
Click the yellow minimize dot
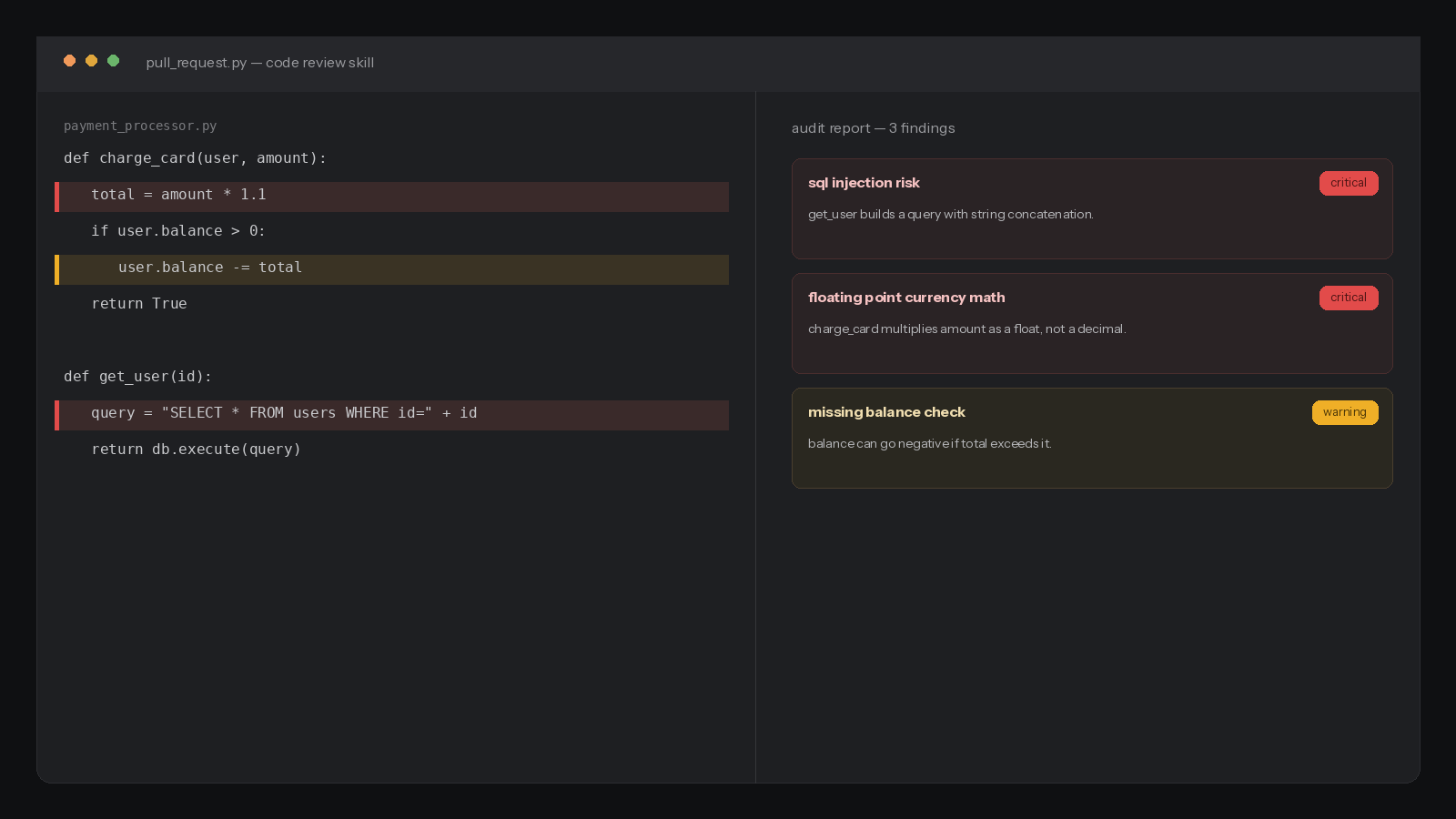[91, 61]
